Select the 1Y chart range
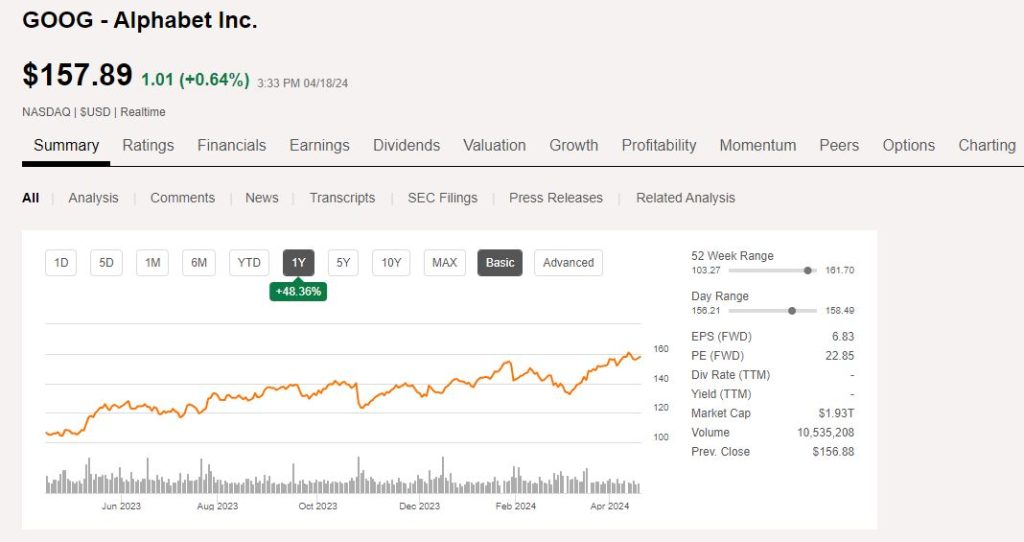Screen dimensions: 1024x542 (x=298, y=263)
